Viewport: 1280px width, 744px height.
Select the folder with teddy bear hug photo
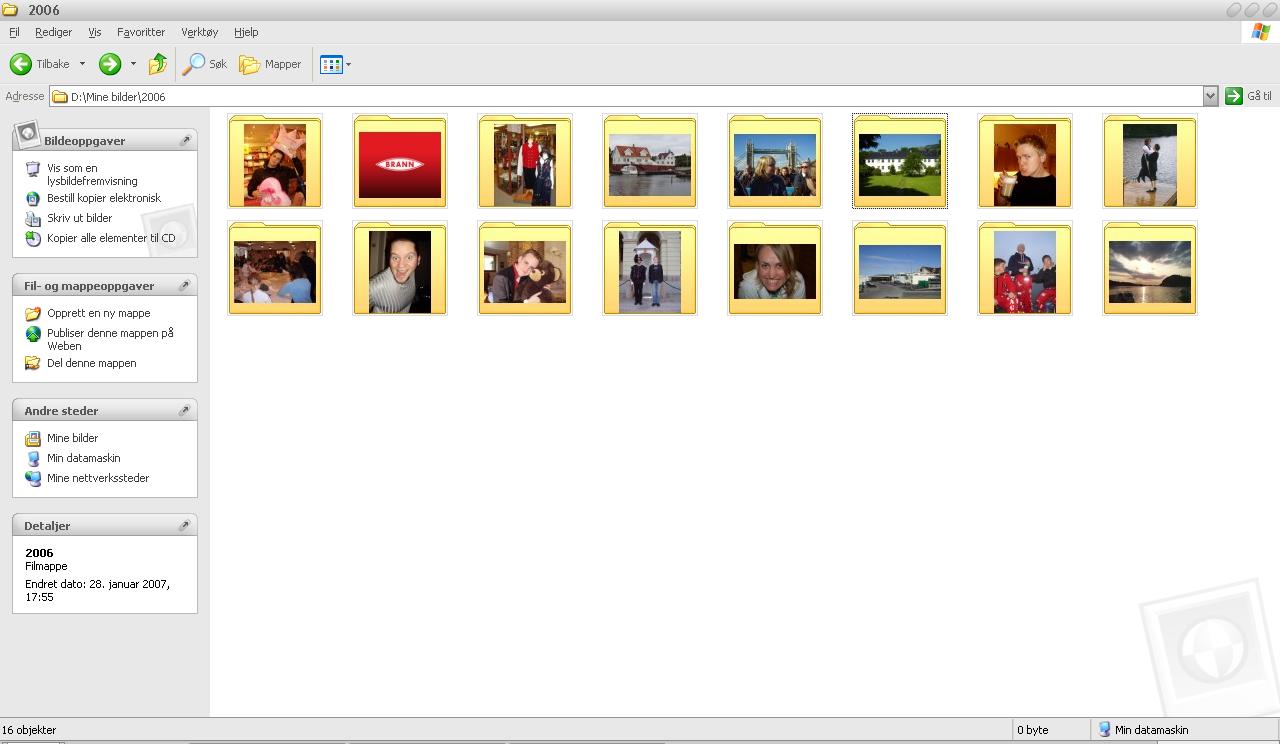pyautogui.click(x=525, y=268)
